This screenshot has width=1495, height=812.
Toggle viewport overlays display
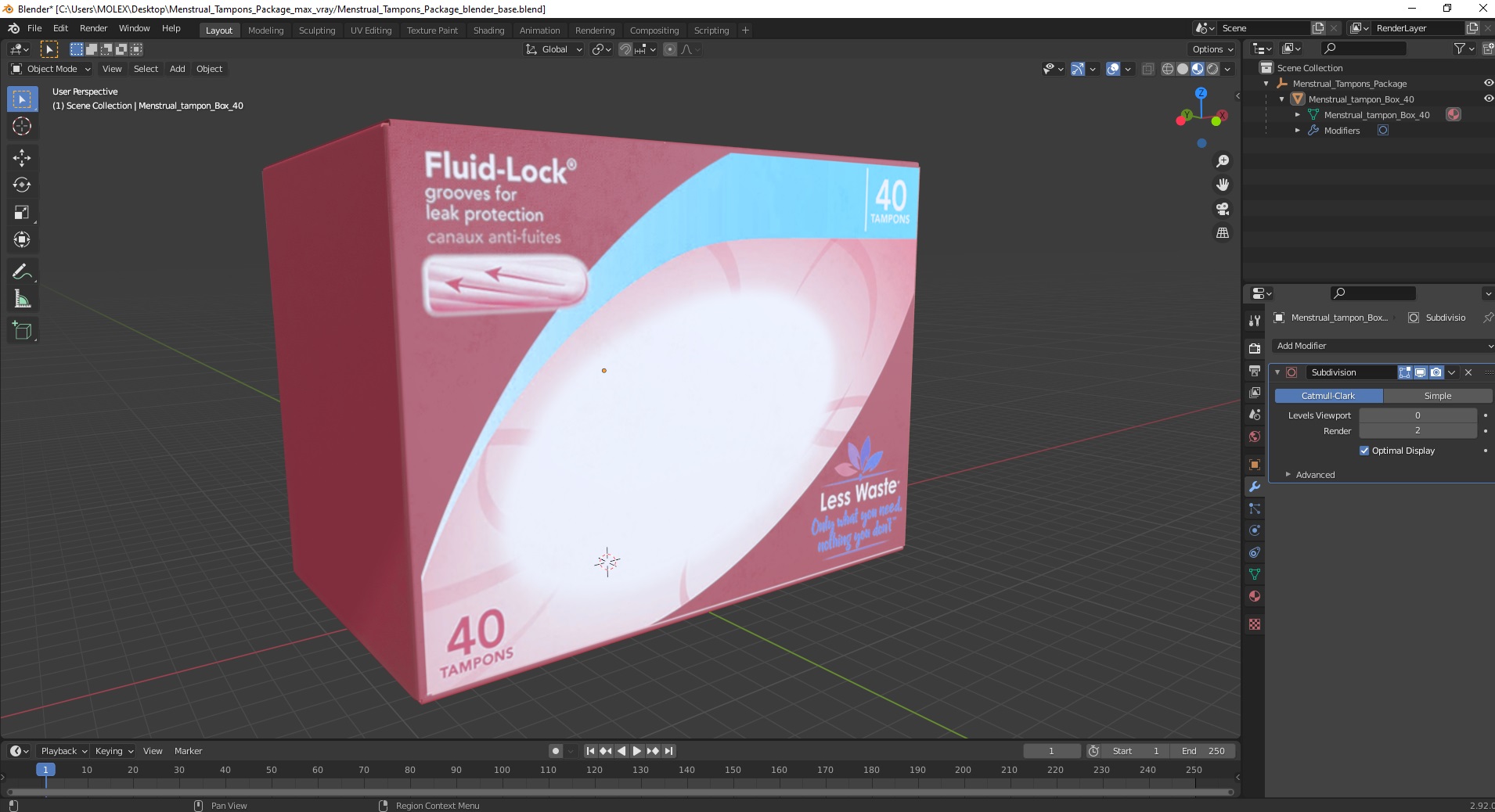coord(1113,69)
